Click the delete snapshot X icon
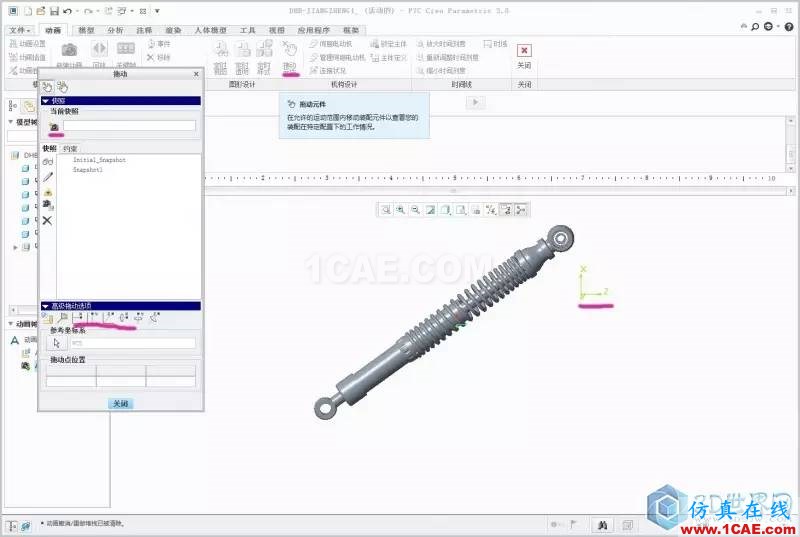The width and height of the screenshot is (800, 537). click(x=47, y=220)
